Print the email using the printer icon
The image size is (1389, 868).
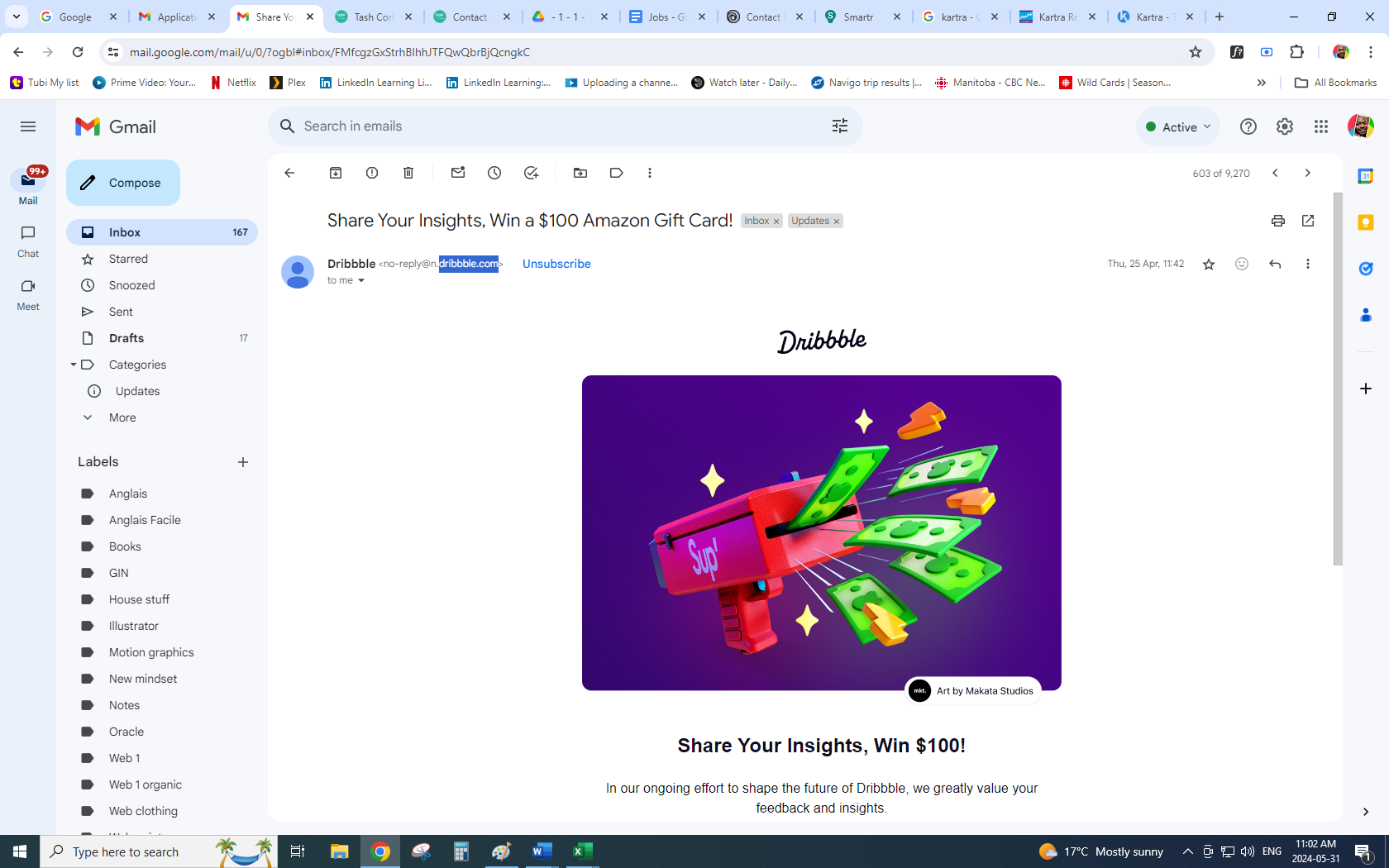[1278, 221]
